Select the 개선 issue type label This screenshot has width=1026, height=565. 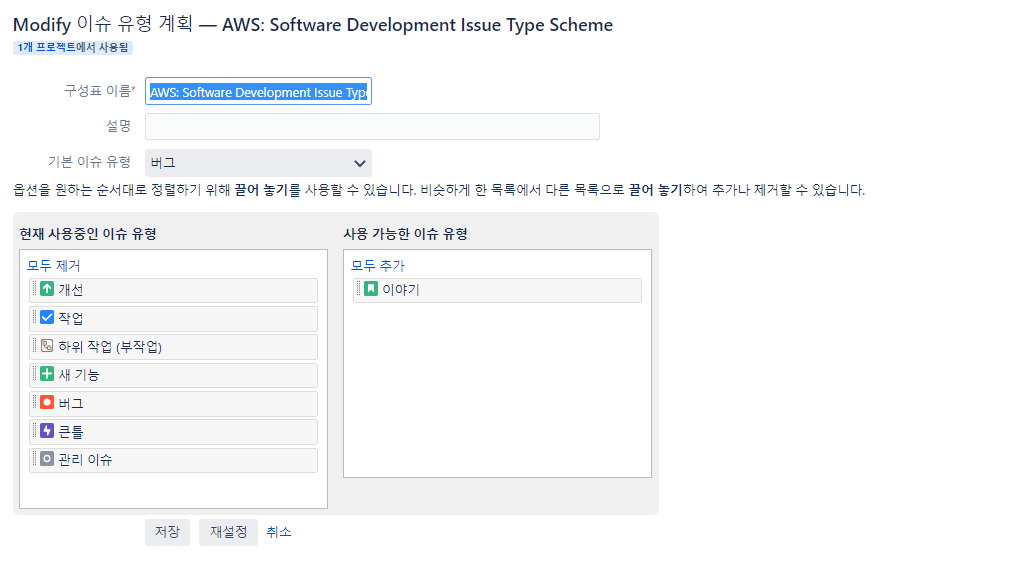(71, 290)
